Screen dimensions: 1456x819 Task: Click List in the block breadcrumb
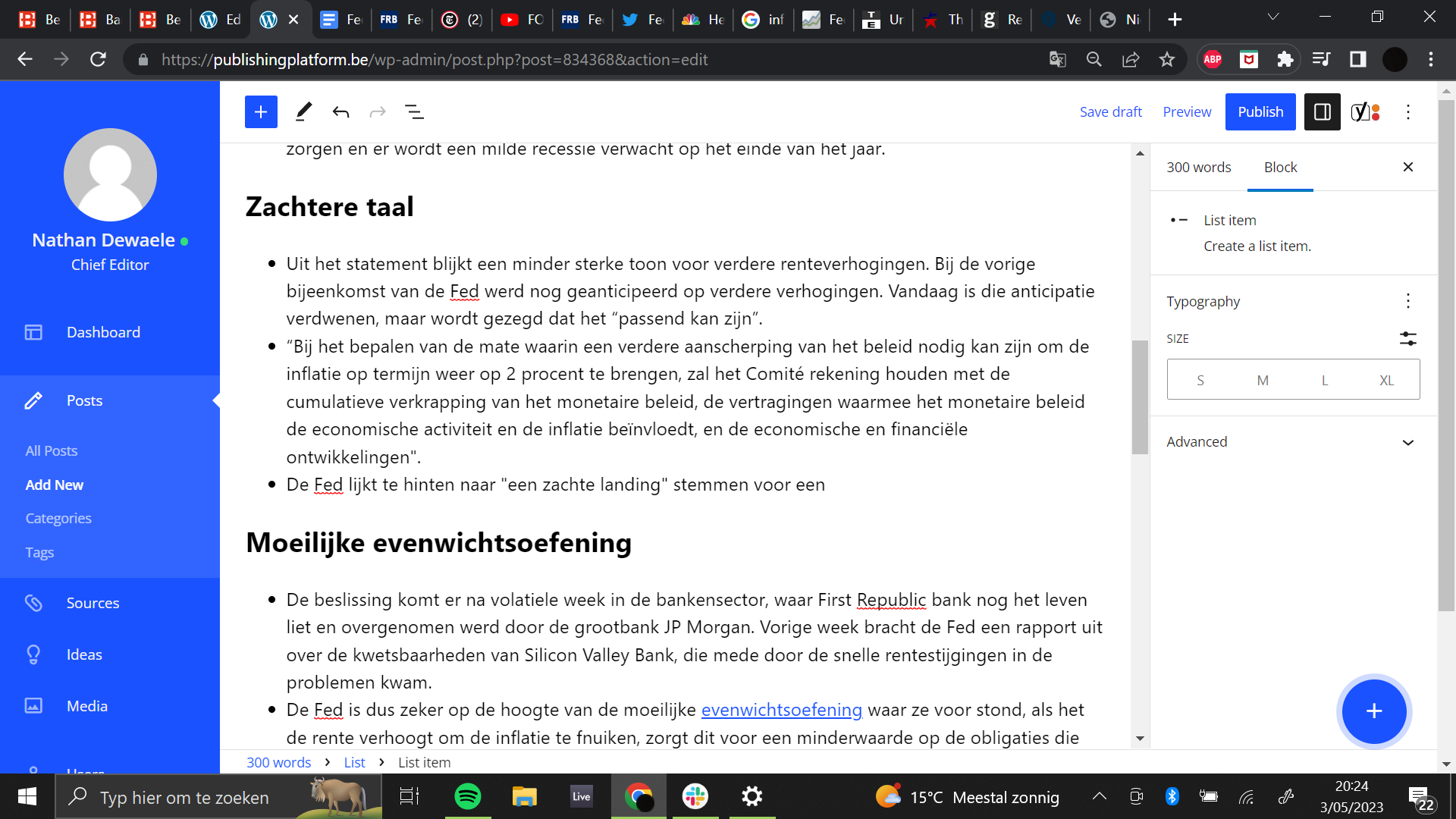pos(354,763)
